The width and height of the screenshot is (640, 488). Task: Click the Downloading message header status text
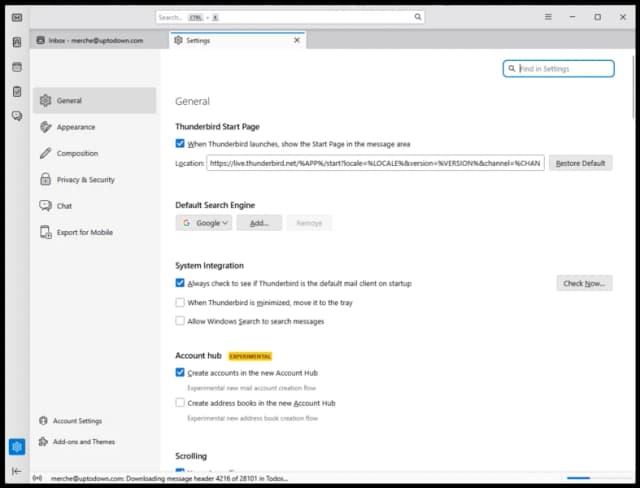pos(169,478)
